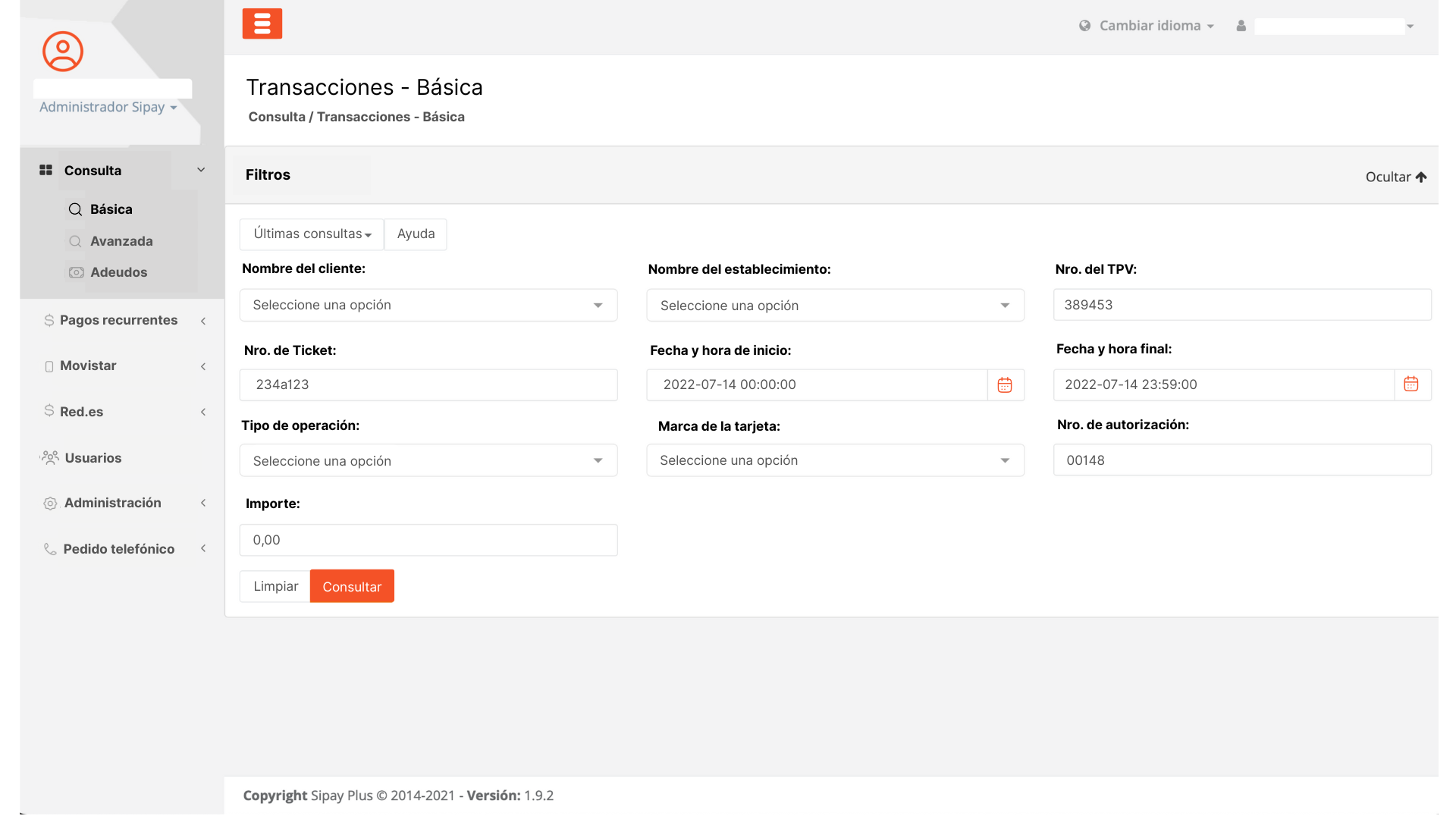Open Marca de la tarjeta dropdown

(x=835, y=460)
